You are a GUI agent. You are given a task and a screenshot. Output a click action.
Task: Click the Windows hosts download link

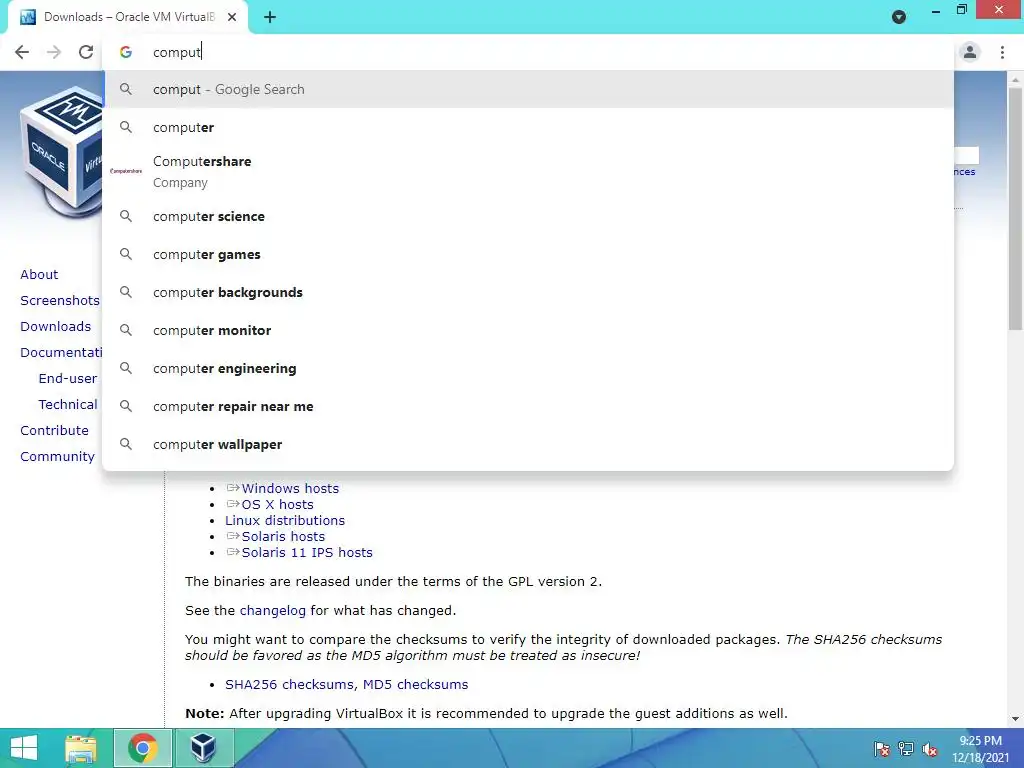(x=290, y=488)
